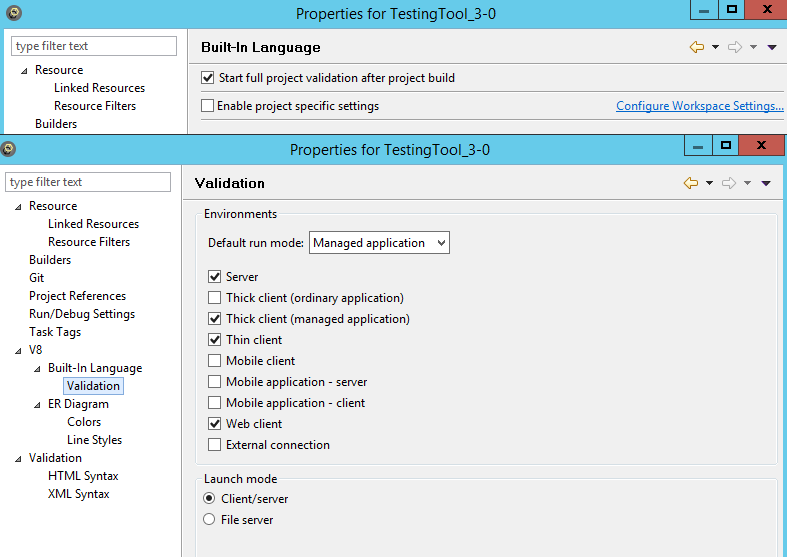Viewport: 787px width, 557px height.
Task: Collapse bottom Validation tree node
Action: 19,459
